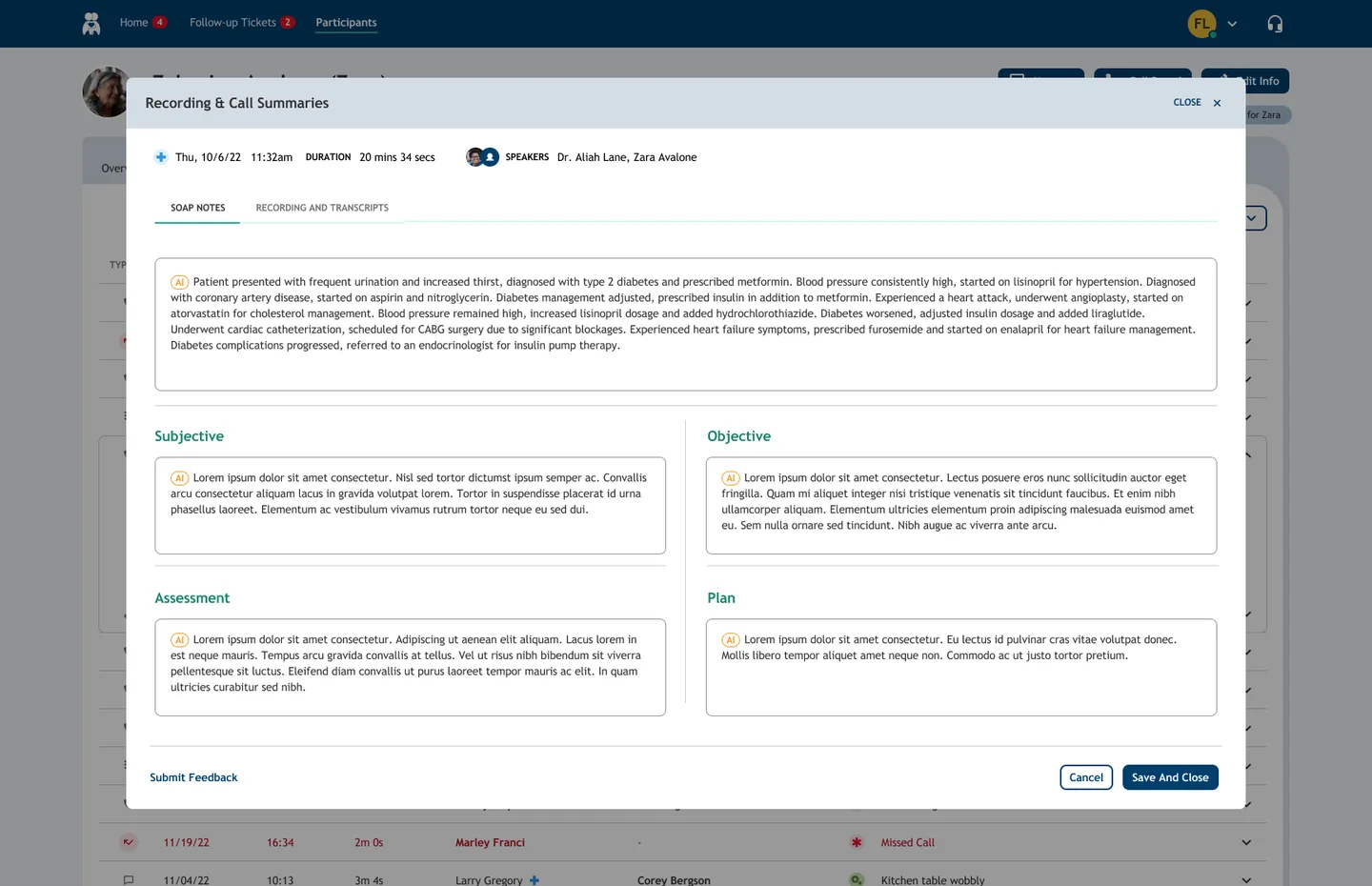Expand the Kitchen table wobbly row
Screen dimensions: 1372x886
1246,880
